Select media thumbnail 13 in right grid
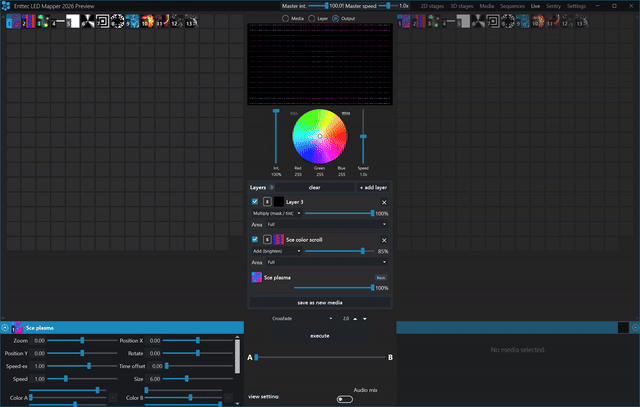Image resolution: width=640 pixels, height=407 pixels. (582, 21)
